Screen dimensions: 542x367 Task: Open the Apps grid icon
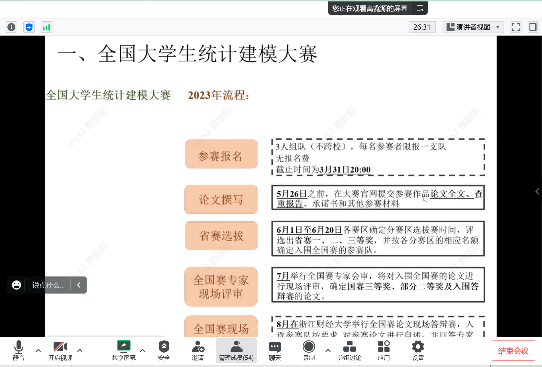tap(384, 350)
